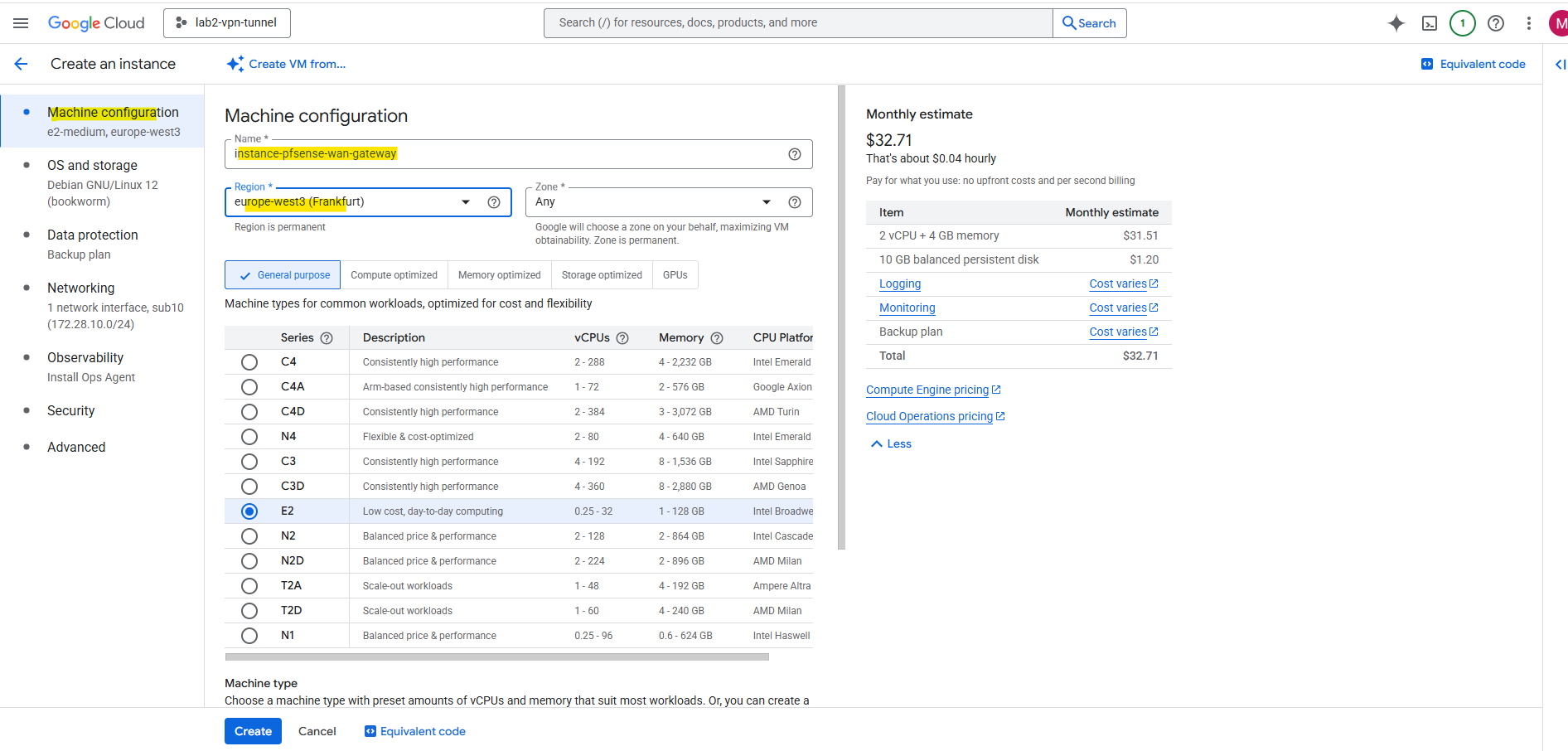Open the notifications indicator badge
Image resolution: width=1568 pixels, height=751 pixels.
click(1463, 23)
